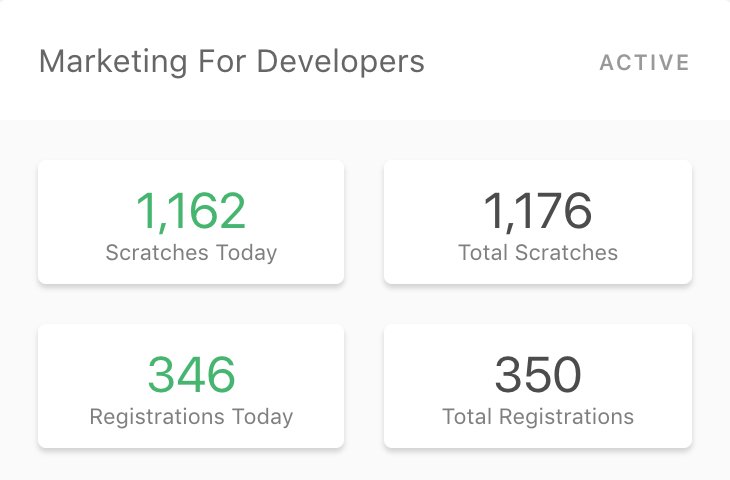Click the Total Scratches caption
Screen dimensions: 730x480
(x=538, y=253)
